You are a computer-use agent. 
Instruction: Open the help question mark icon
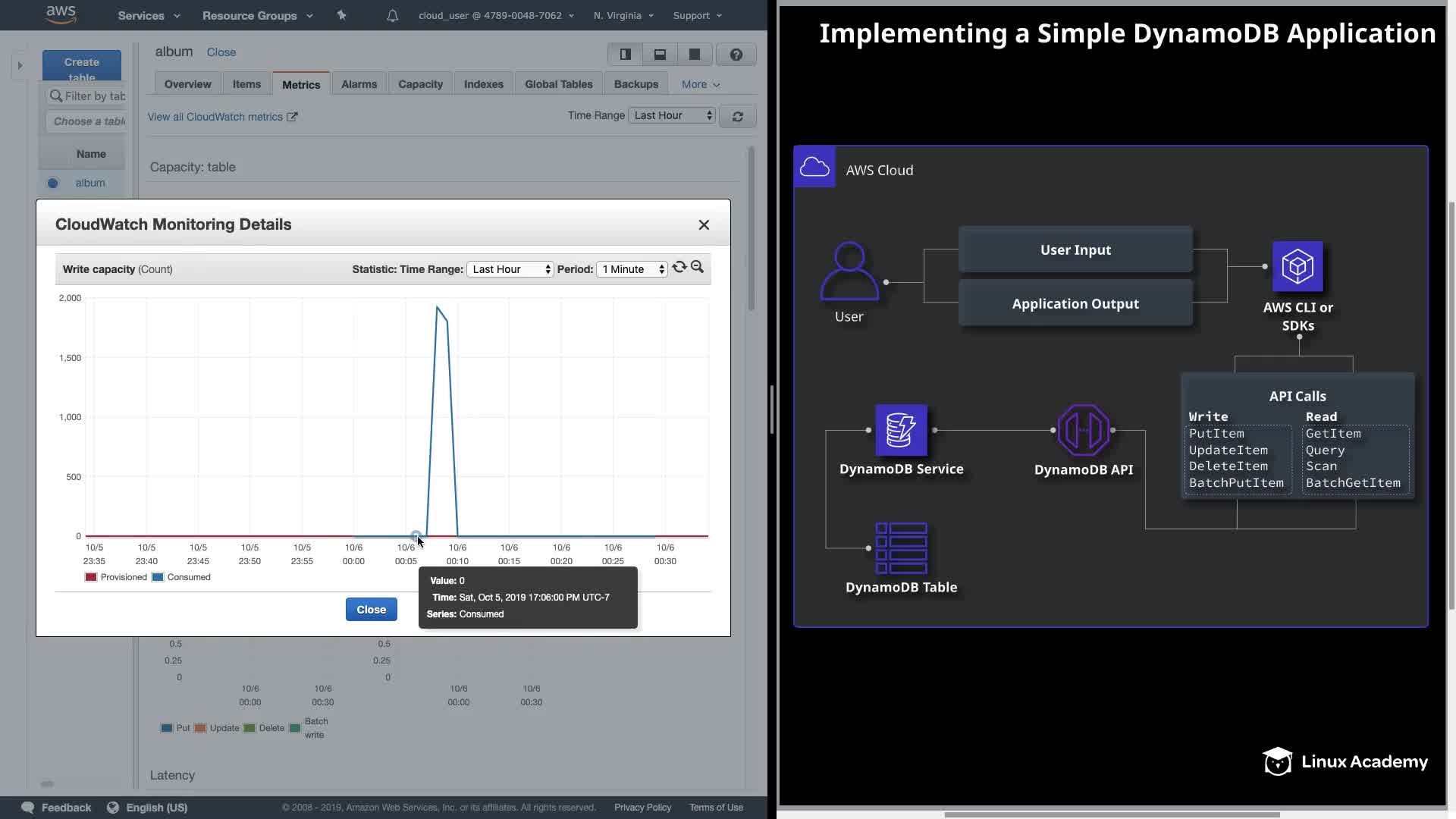click(736, 54)
